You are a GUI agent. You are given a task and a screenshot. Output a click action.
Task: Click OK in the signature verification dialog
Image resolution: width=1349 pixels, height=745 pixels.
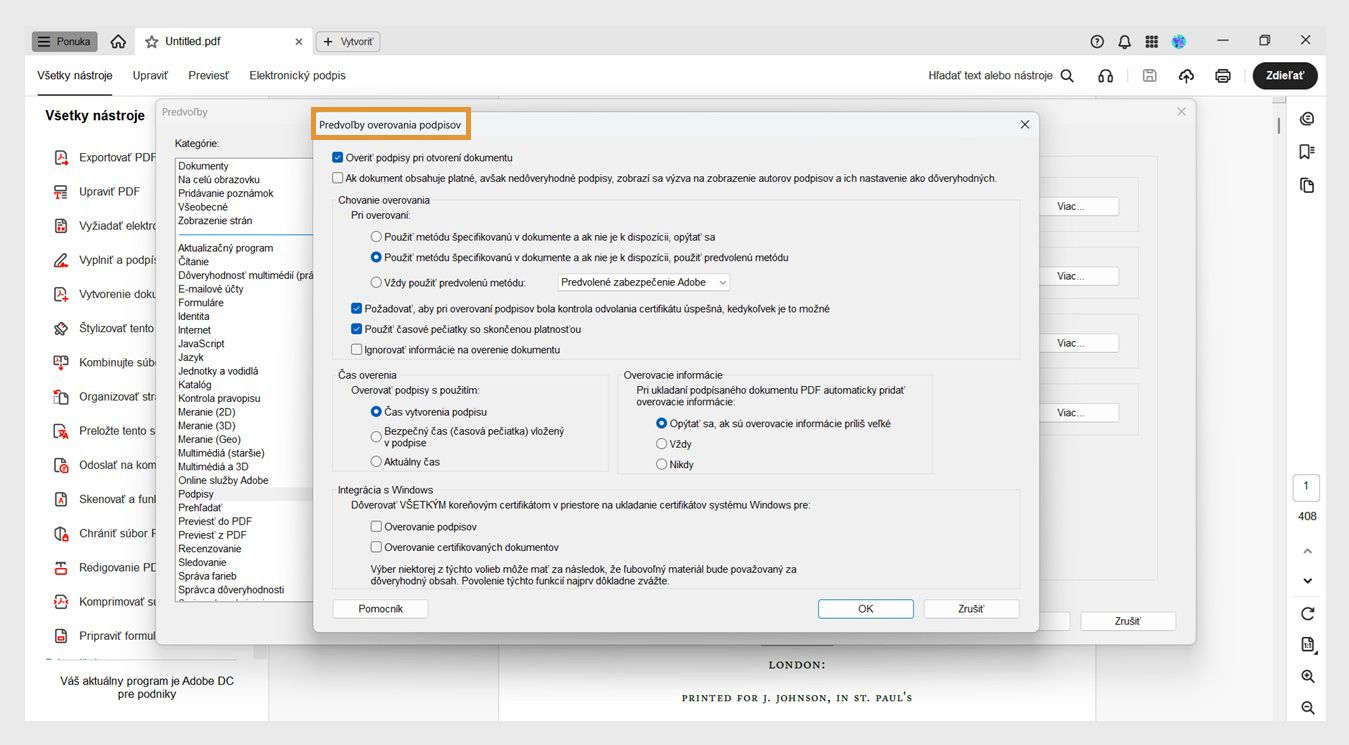coord(865,609)
